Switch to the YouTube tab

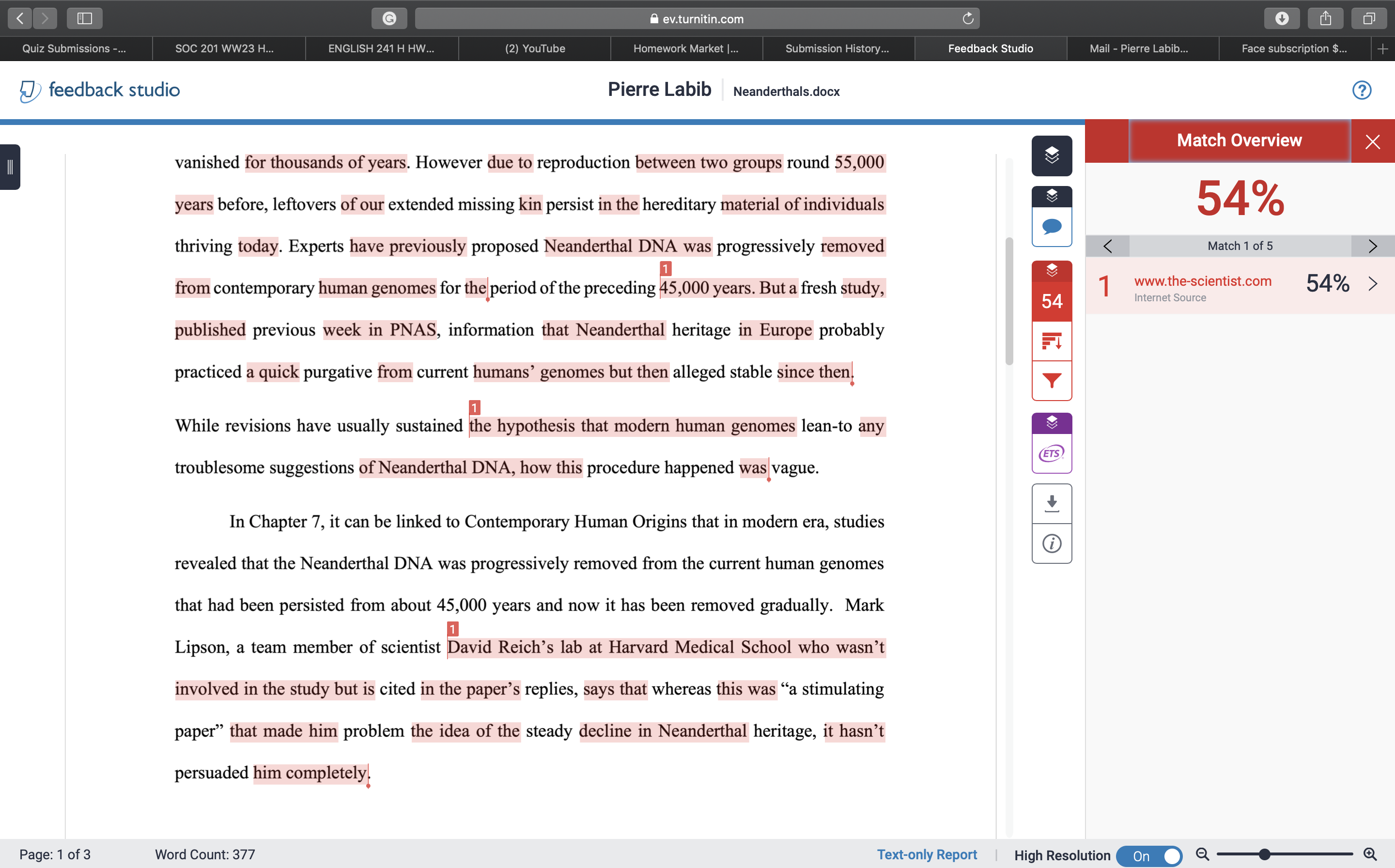[x=534, y=49]
